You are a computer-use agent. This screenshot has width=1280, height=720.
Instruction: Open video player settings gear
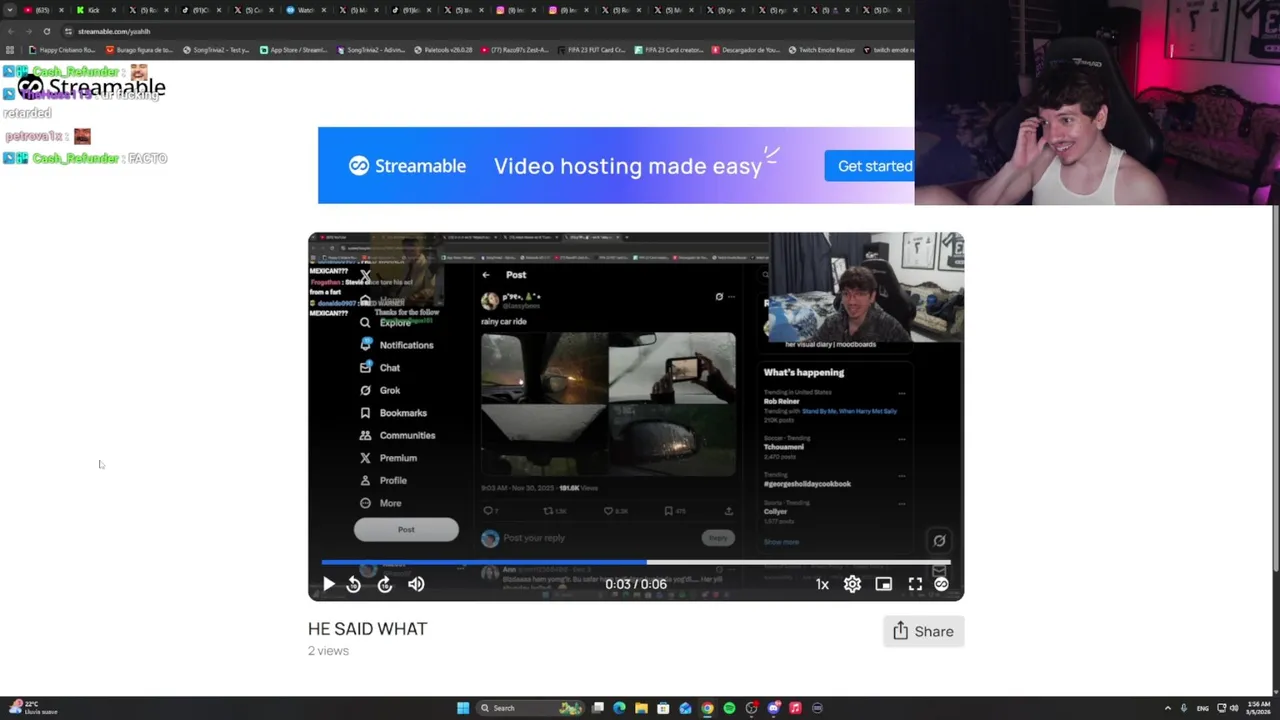tap(852, 584)
